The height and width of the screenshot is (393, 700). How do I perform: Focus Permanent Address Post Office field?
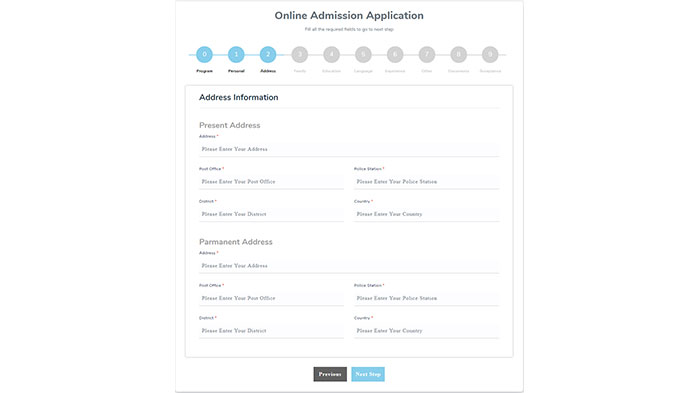click(271, 298)
